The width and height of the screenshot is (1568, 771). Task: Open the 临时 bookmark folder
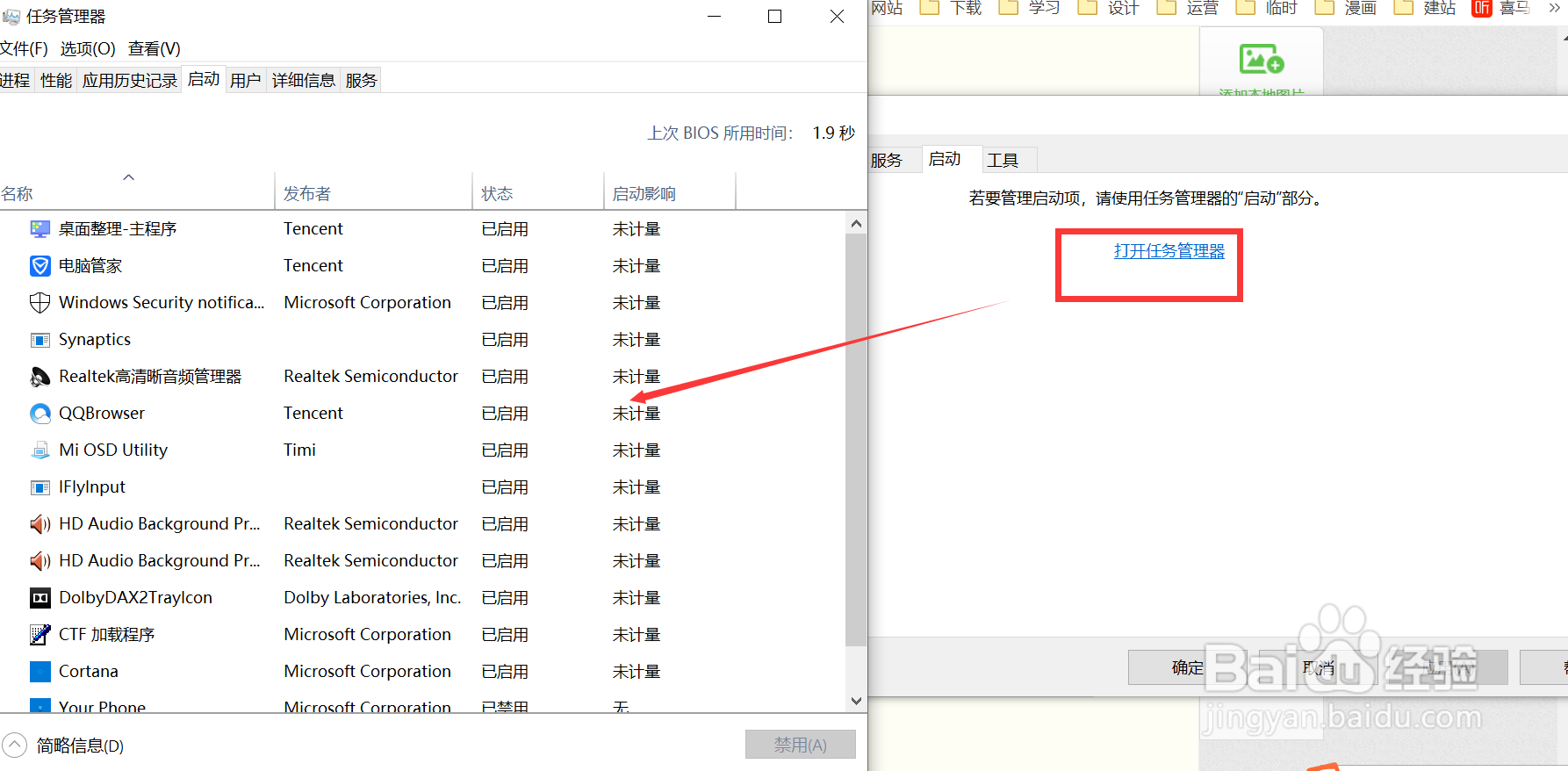1268,8
